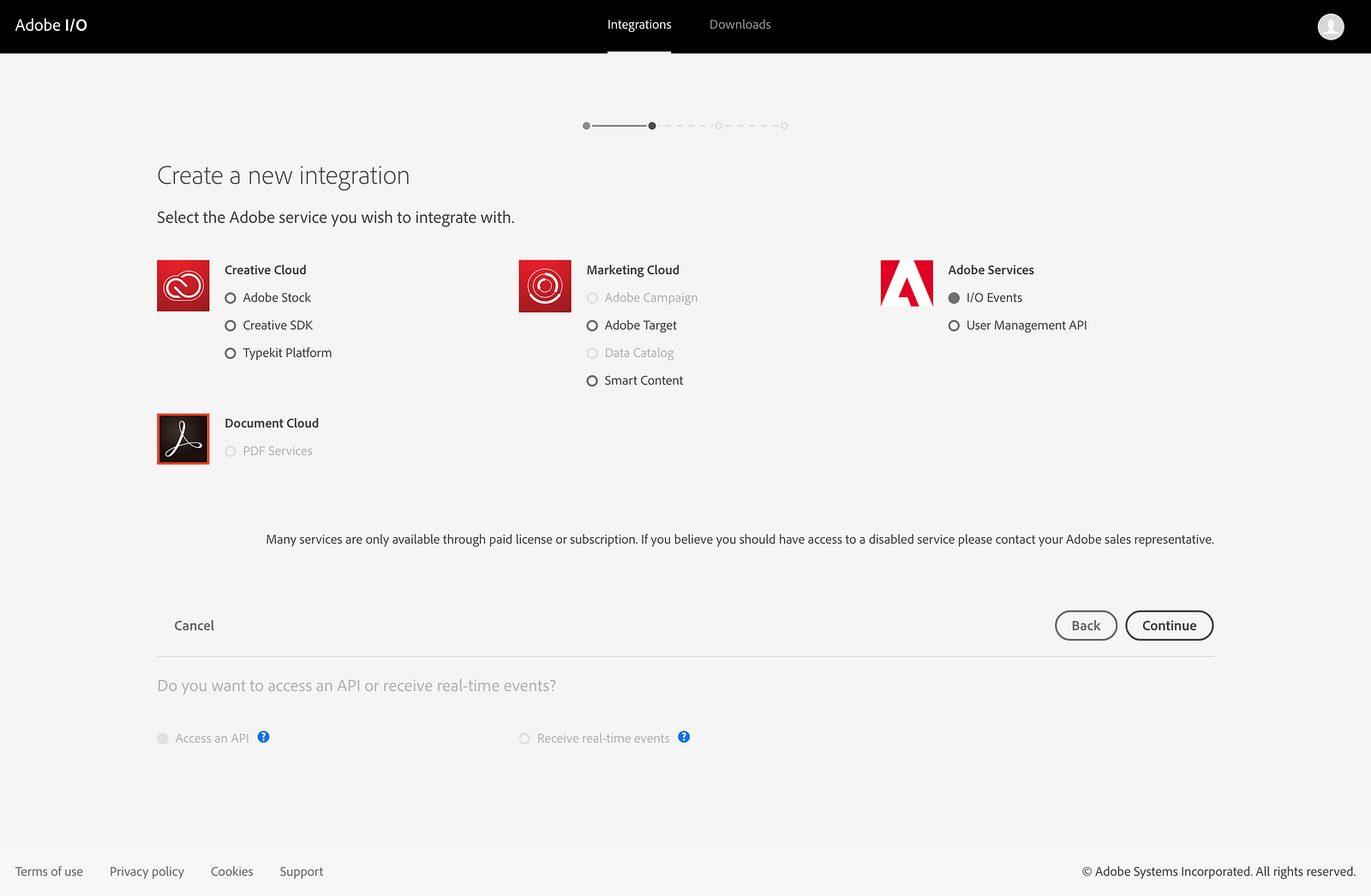The image size is (1371, 896).
Task: Click the Cancel link
Action: 195,625
